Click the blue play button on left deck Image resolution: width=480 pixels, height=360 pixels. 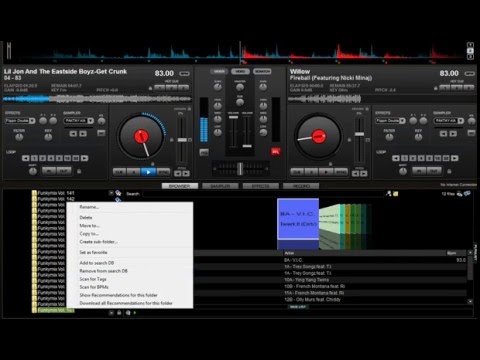pyautogui.click(x=148, y=172)
